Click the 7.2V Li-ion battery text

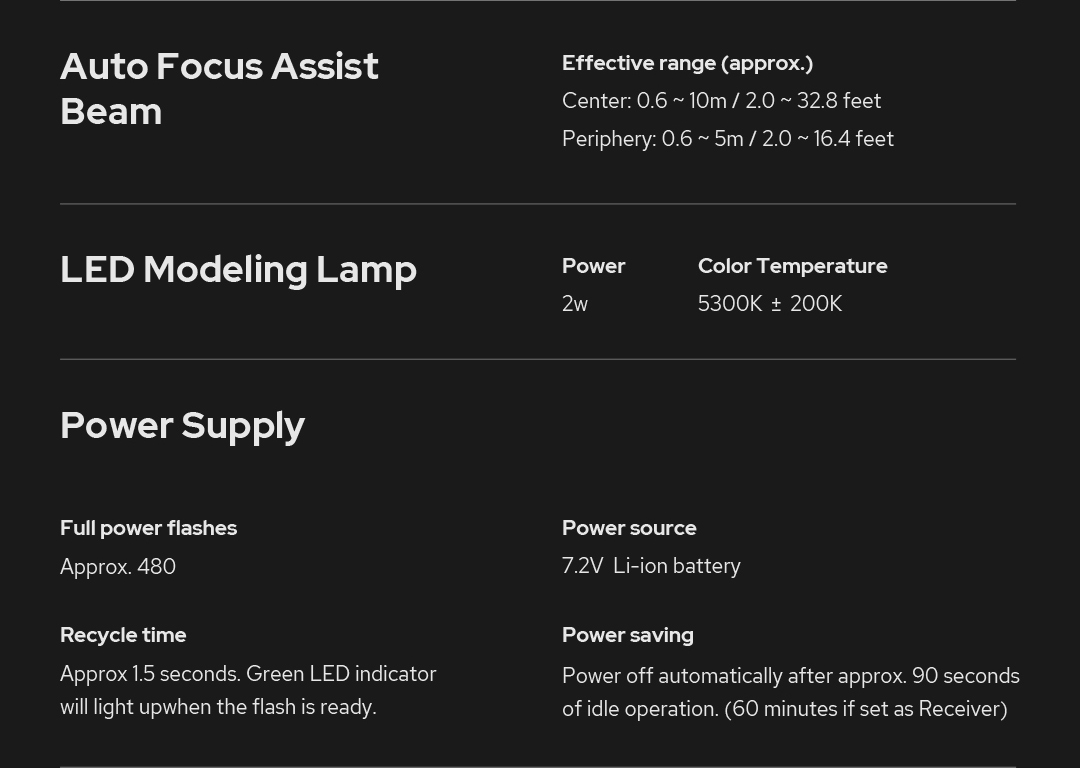click(x=651, y=566)
